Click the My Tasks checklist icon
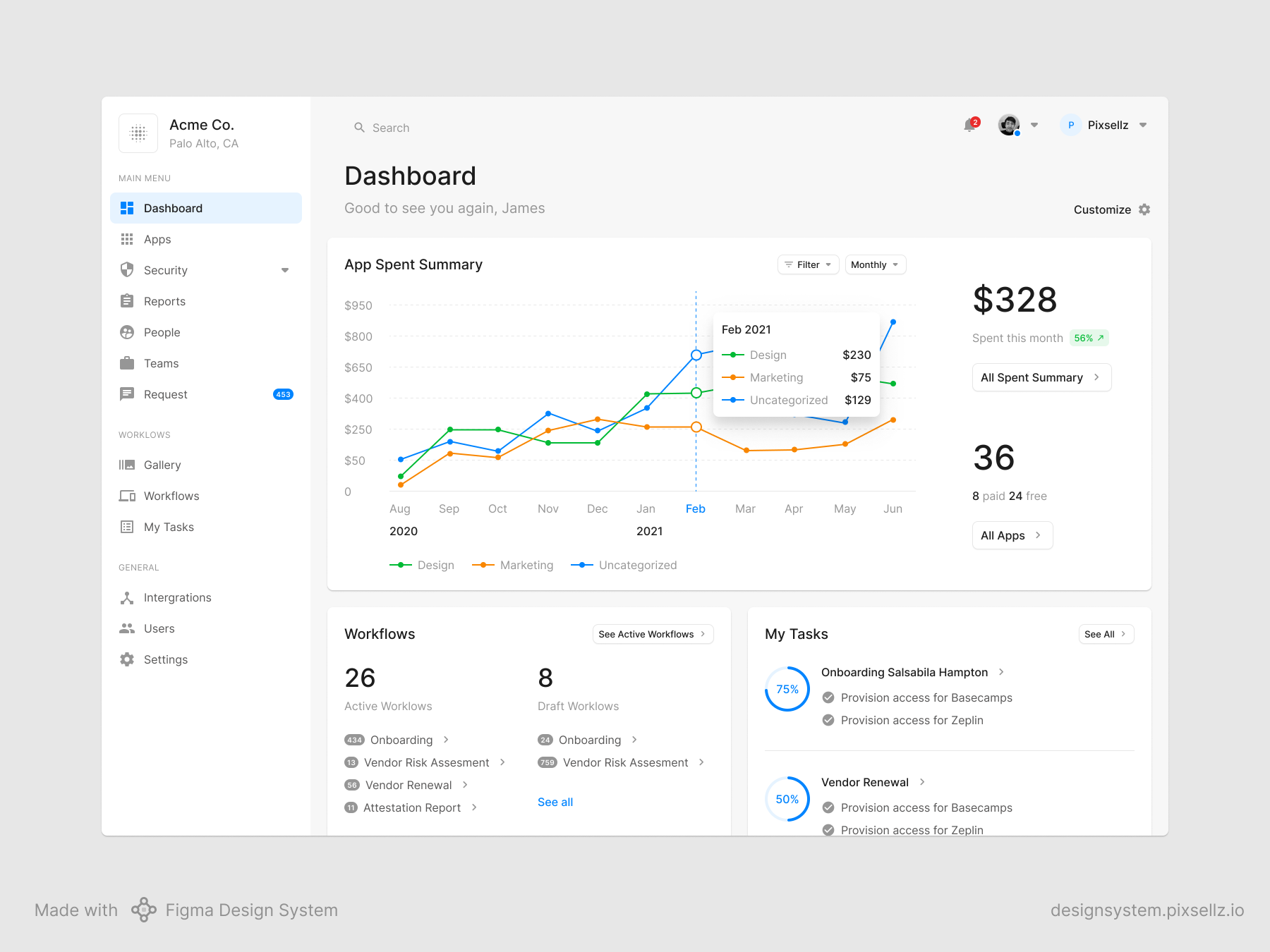 pyautogui.click(x=127, y=527)
